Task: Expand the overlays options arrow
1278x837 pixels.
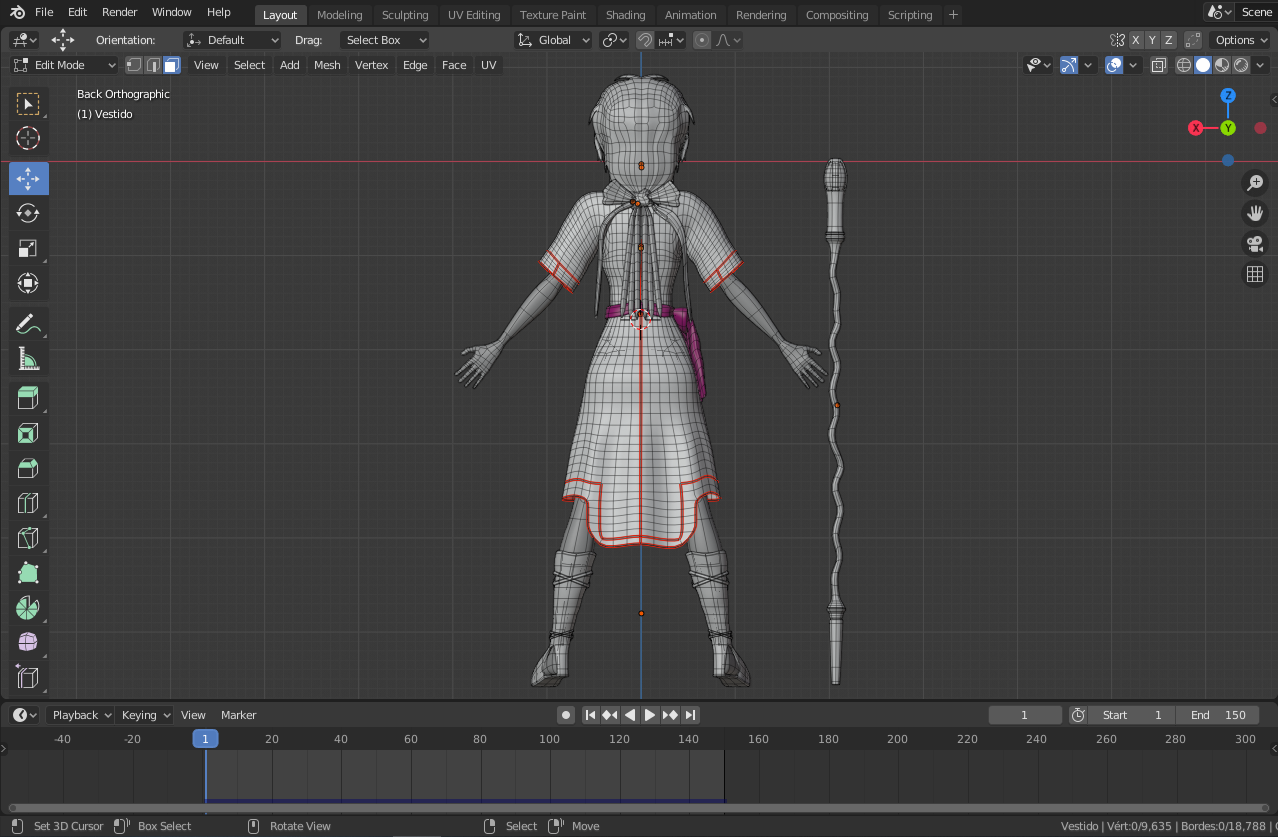Action: tap(1134, 65)
